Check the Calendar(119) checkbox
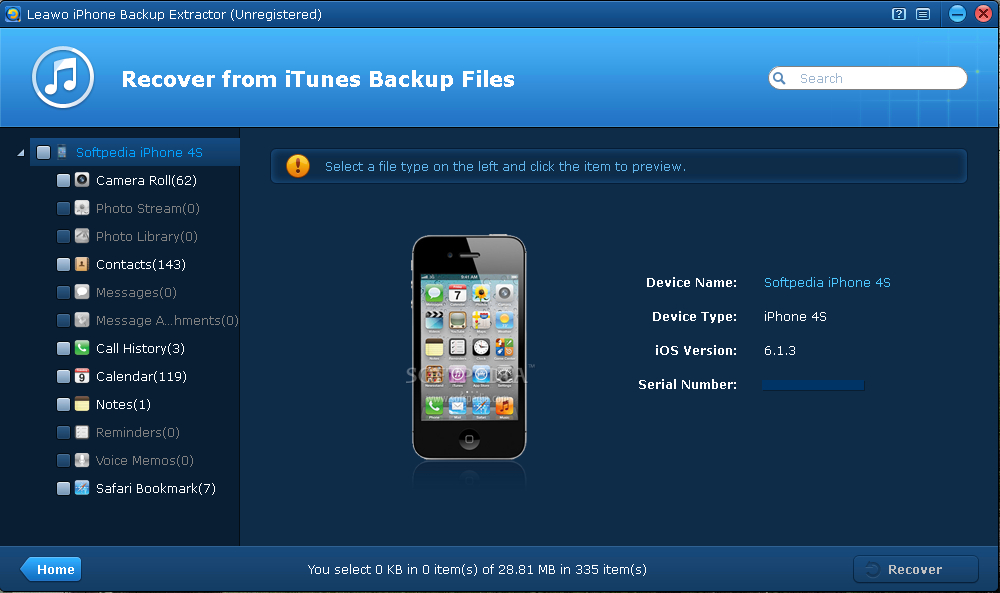The height and width of the screenshot is (593, 1000). pyautogui.click(x=63, y=377)
